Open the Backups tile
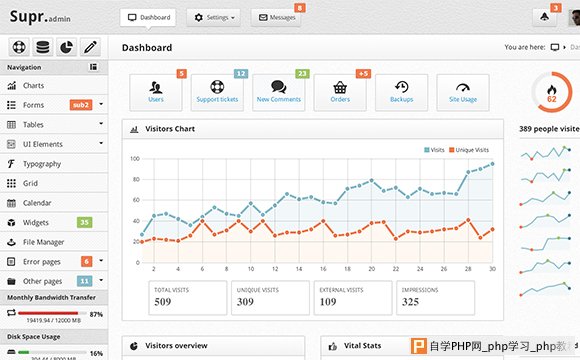This screenshot has width=580, height=360. (401, 92)
